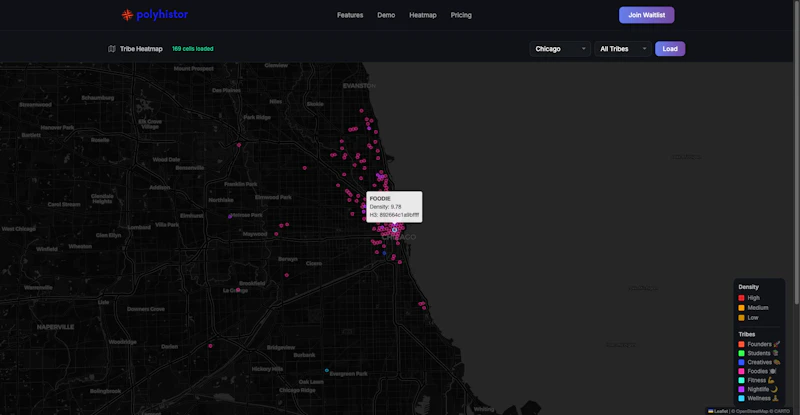Viewport: 800px width, 415px height.
Task: Click the page vertical scrollbar
Action: click(797, 153)
